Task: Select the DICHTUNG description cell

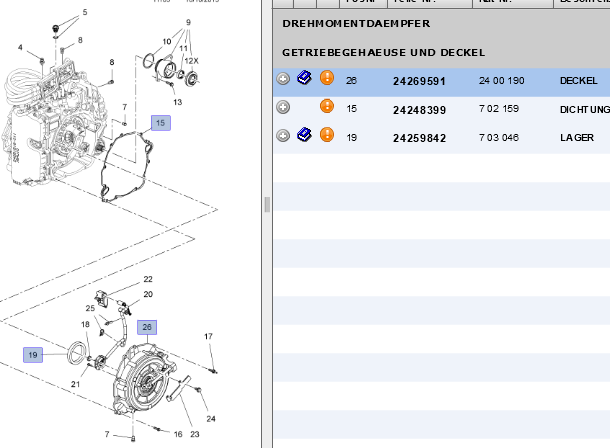Action: (584, 108)
